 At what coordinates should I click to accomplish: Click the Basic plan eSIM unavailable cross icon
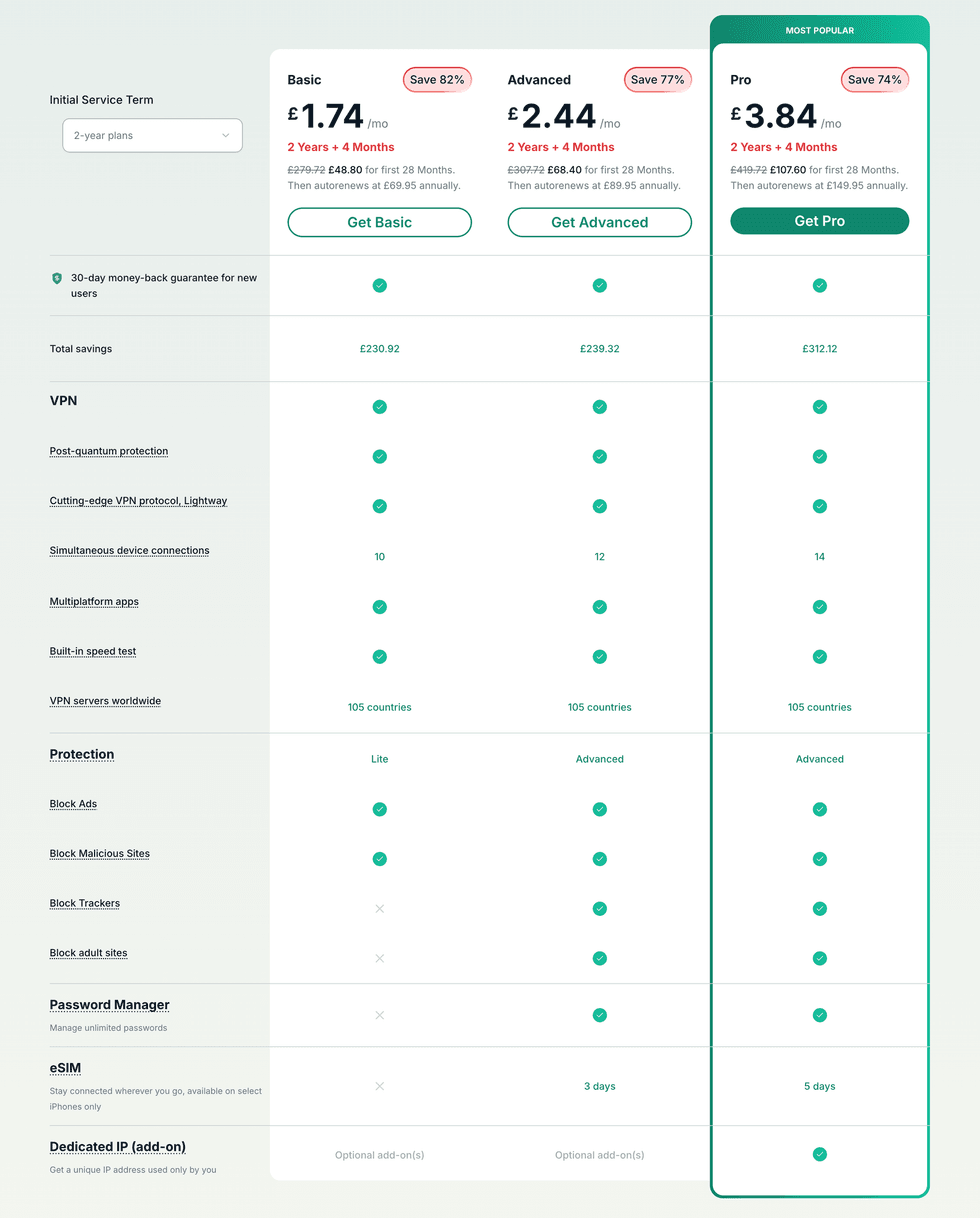pos(380,1086)
